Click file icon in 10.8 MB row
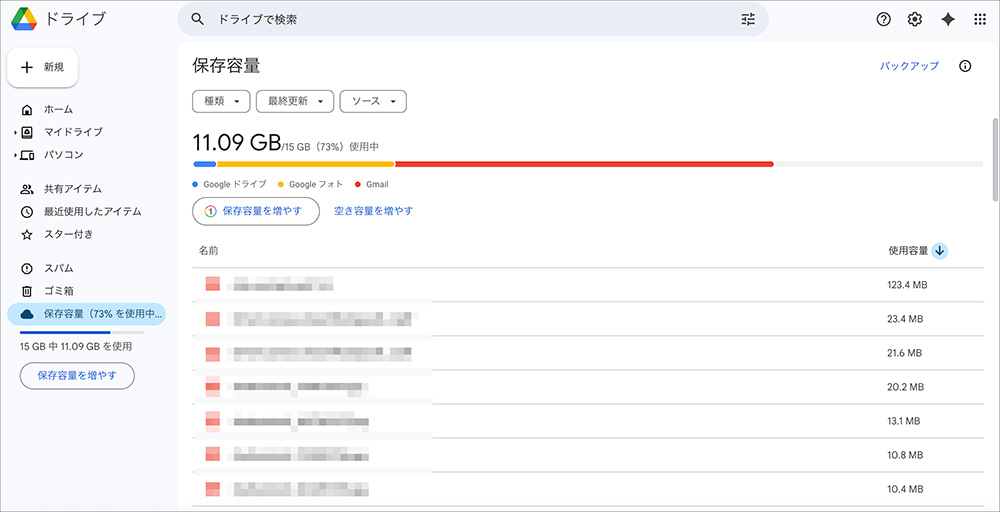Viewport: 1000px width, 512px height. click(x=212, y=455)
